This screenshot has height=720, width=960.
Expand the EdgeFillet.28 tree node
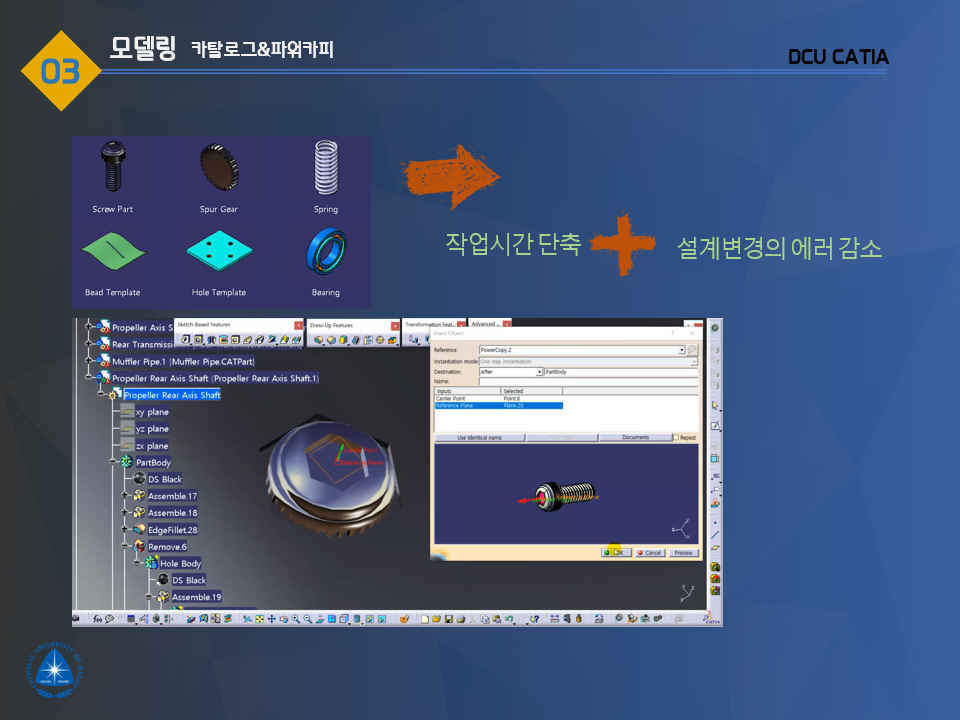click(x=125, y=529)
